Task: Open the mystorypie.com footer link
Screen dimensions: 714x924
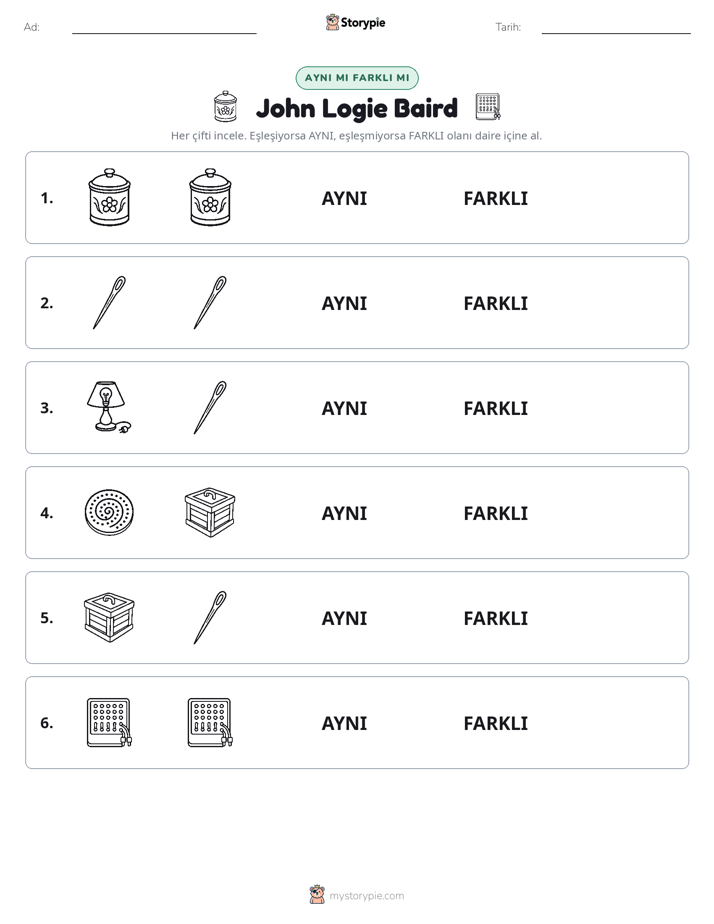Action: coord(366,896)
